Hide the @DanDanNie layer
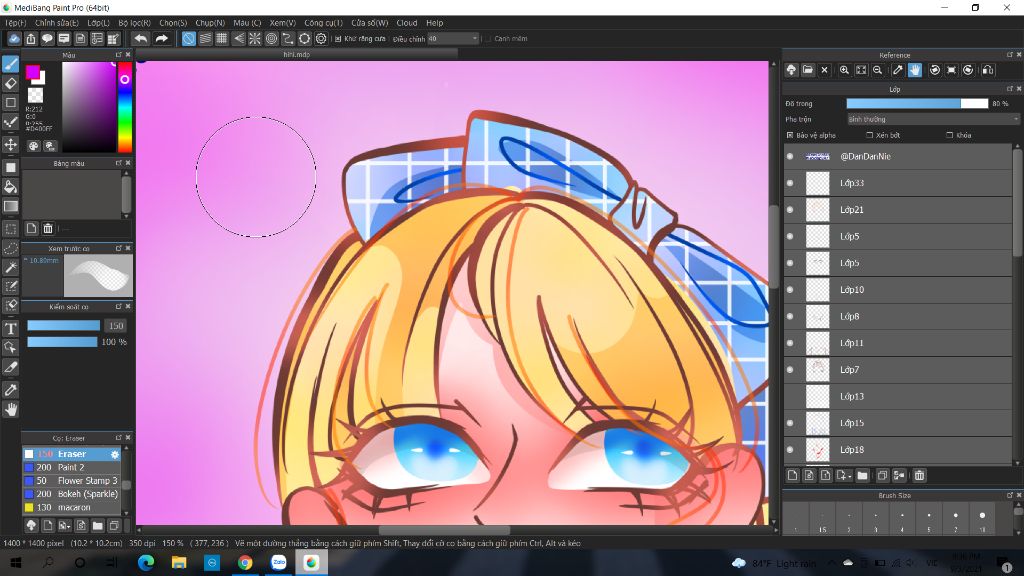Image resolution: width=1024 pixels, height=576 pixels. 790,157
